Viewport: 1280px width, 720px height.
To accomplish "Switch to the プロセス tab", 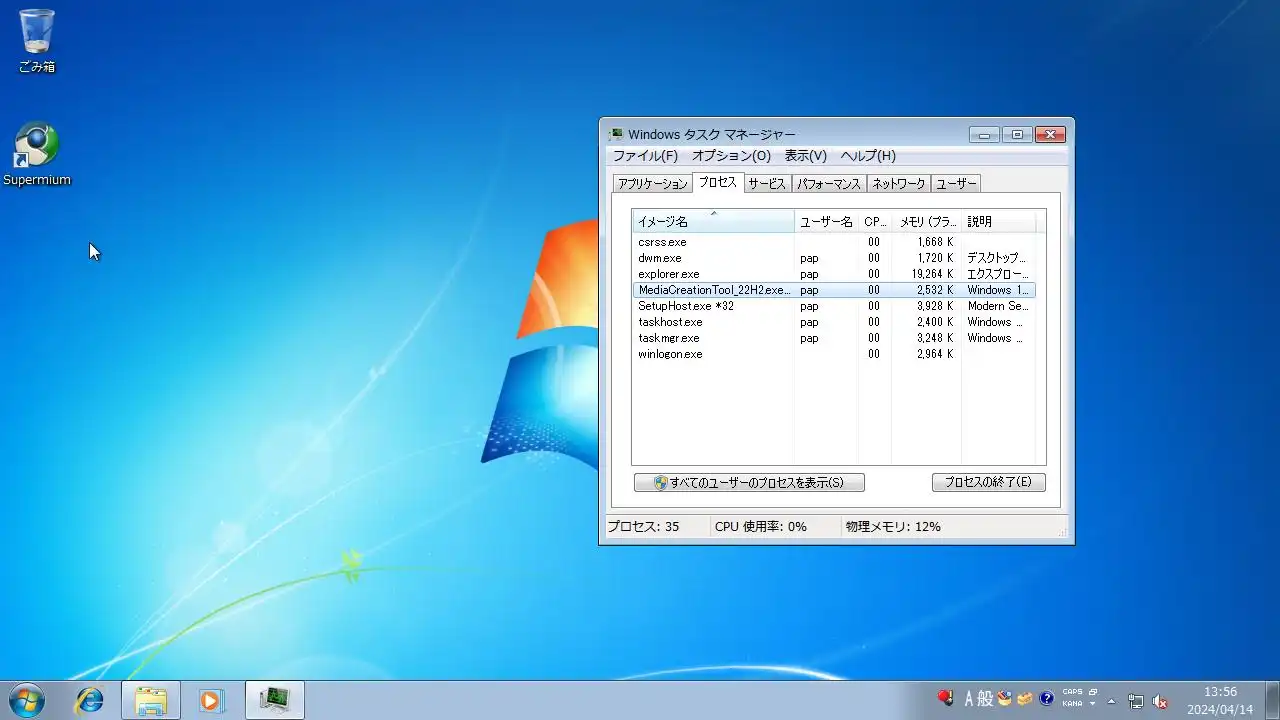I will tap(717, 182).
